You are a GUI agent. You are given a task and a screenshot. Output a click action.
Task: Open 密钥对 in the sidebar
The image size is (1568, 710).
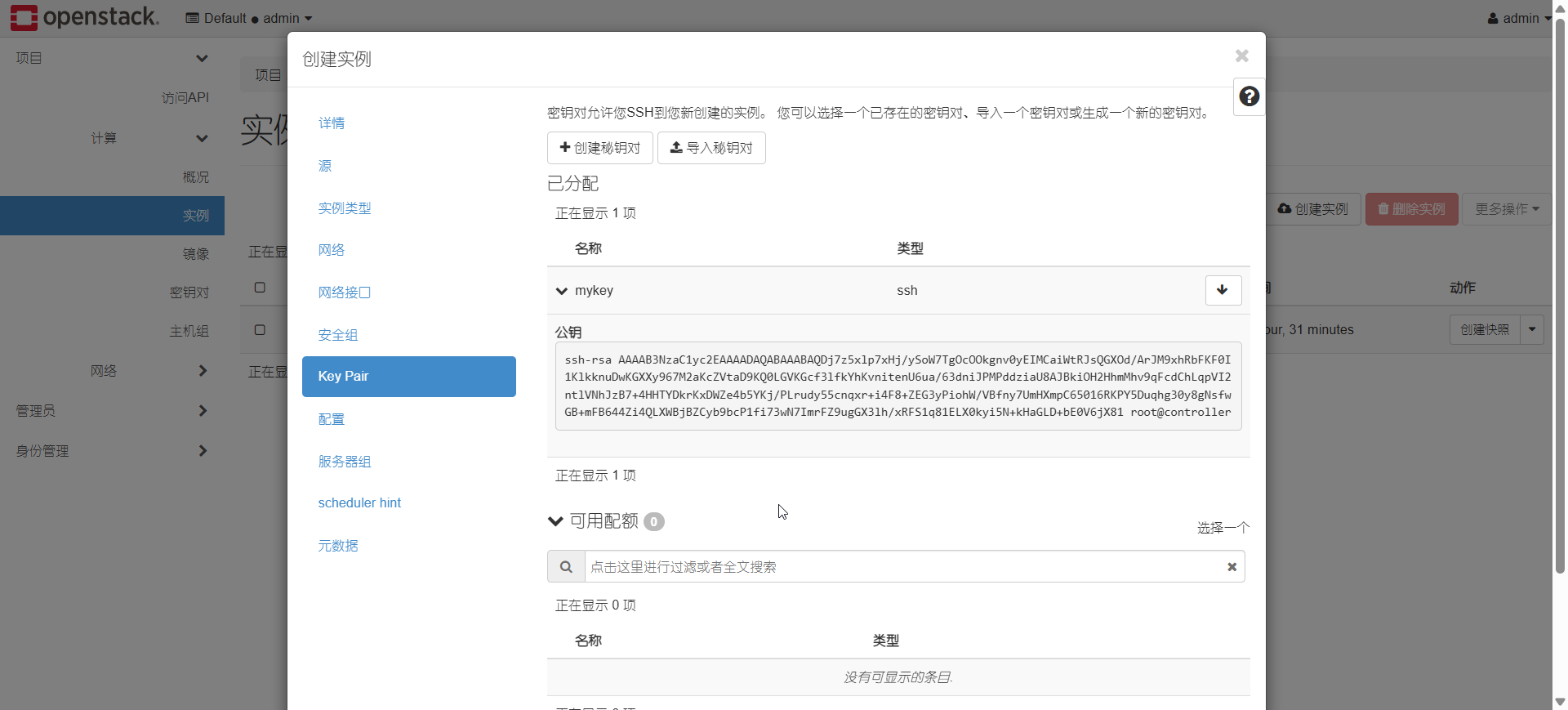tap(189, 292)
